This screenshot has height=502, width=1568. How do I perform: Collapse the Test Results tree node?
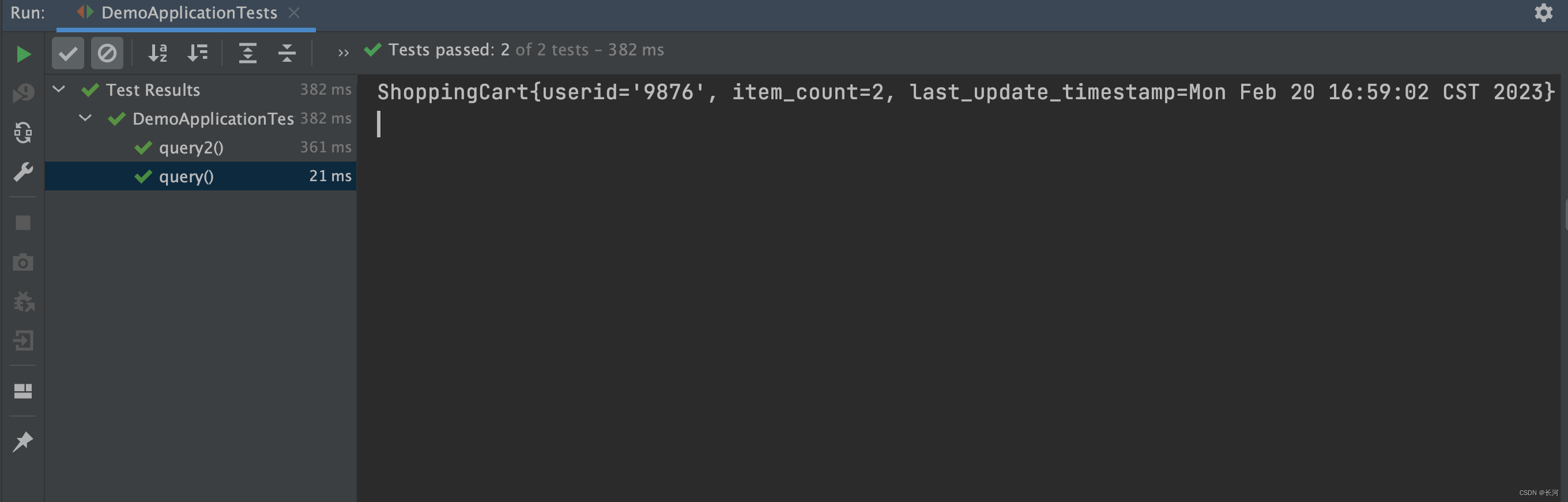click(59, 89)
